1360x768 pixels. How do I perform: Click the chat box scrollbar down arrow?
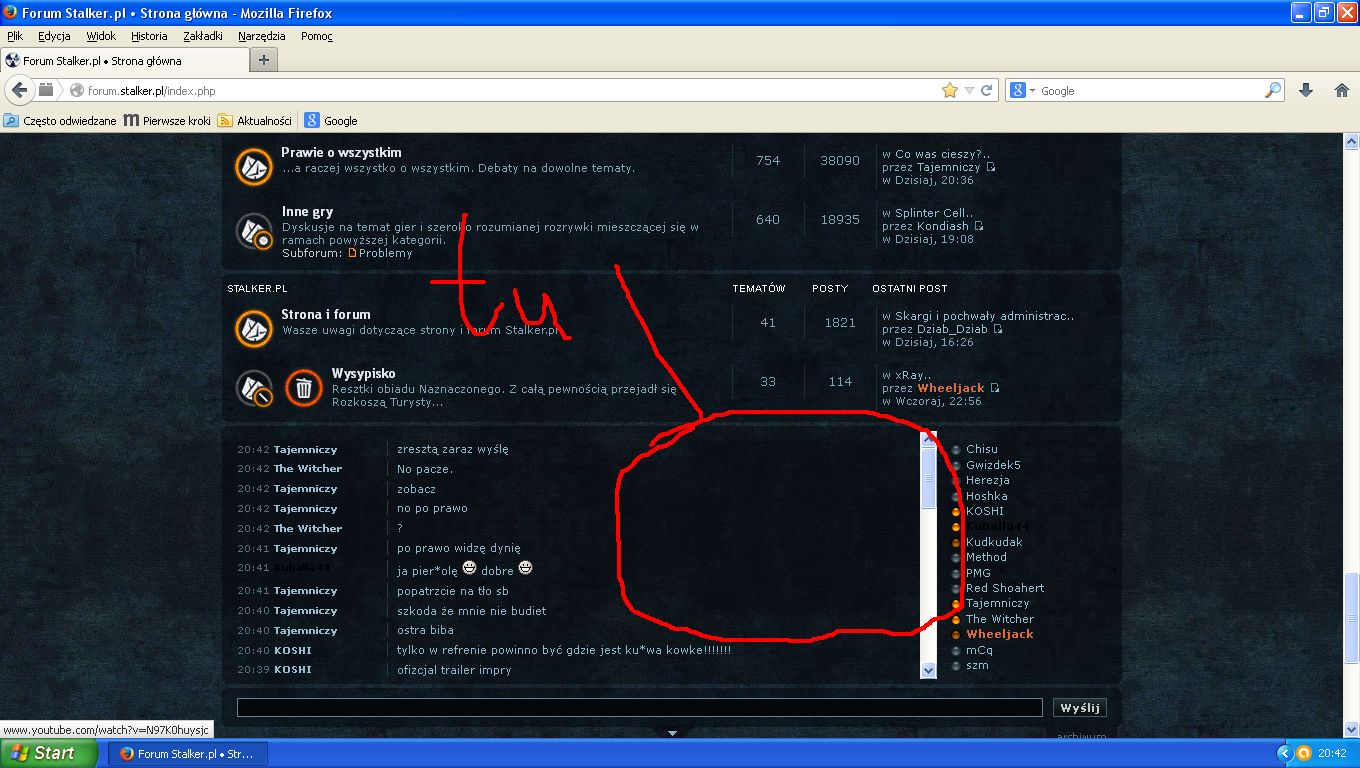point(928,670)
